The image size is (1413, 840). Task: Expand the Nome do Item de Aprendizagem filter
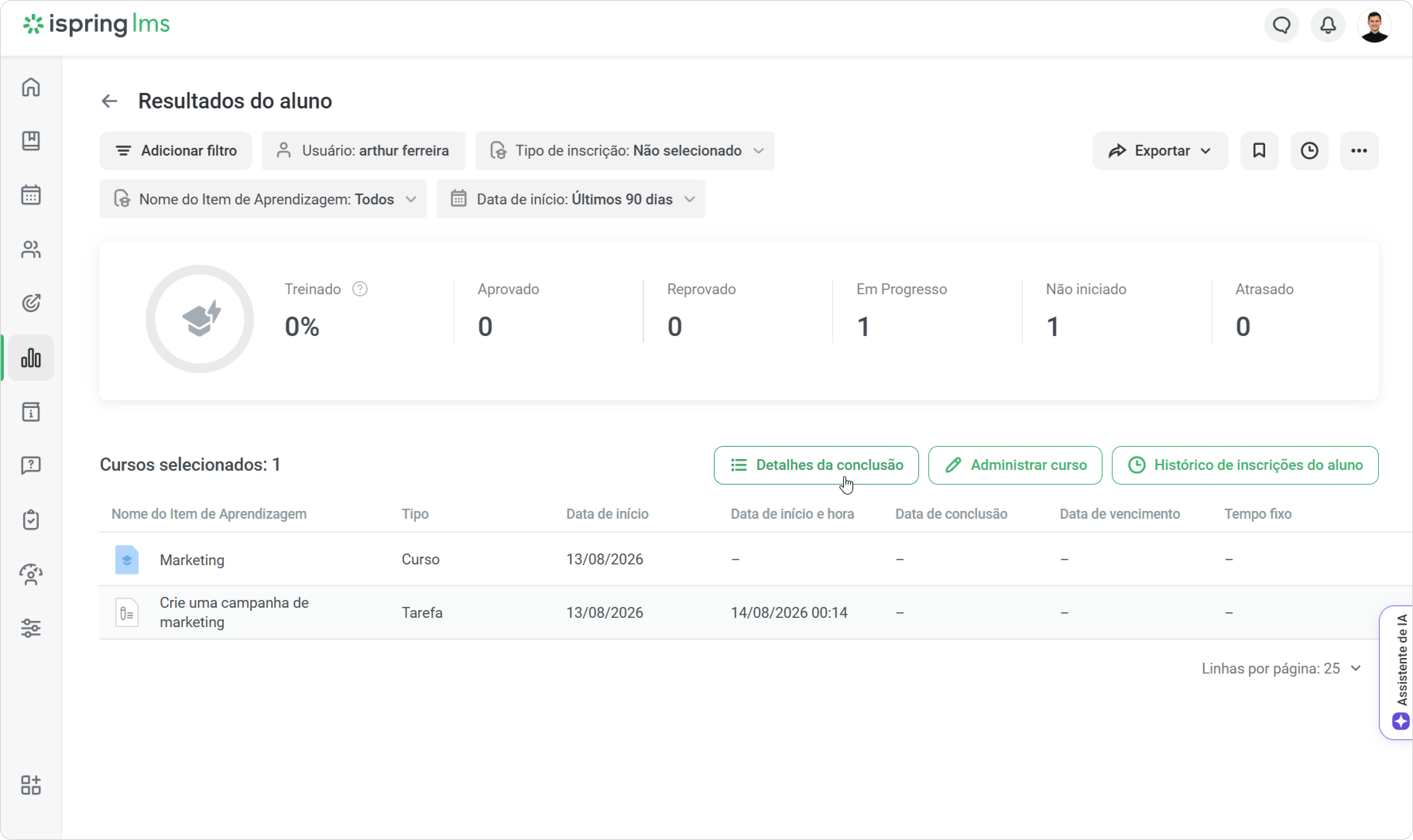point(263,199)
